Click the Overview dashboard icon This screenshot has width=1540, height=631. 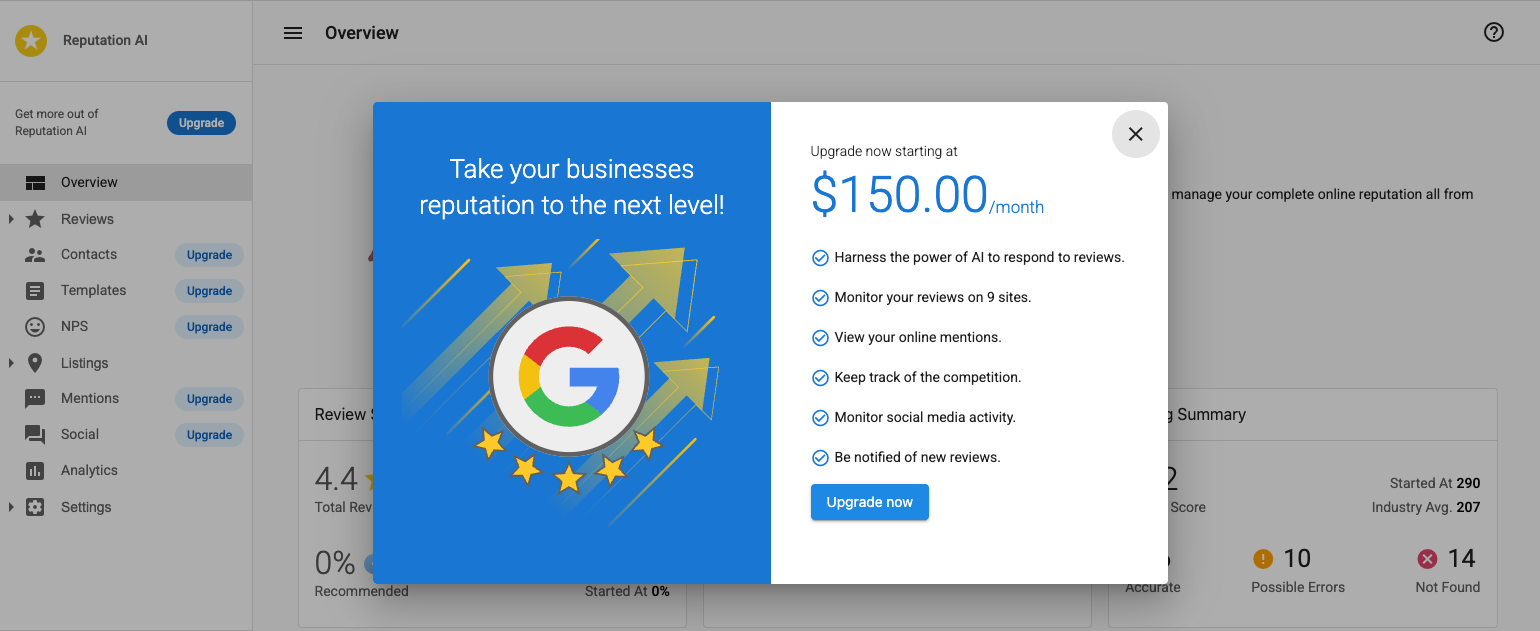[x=35, y=183]
